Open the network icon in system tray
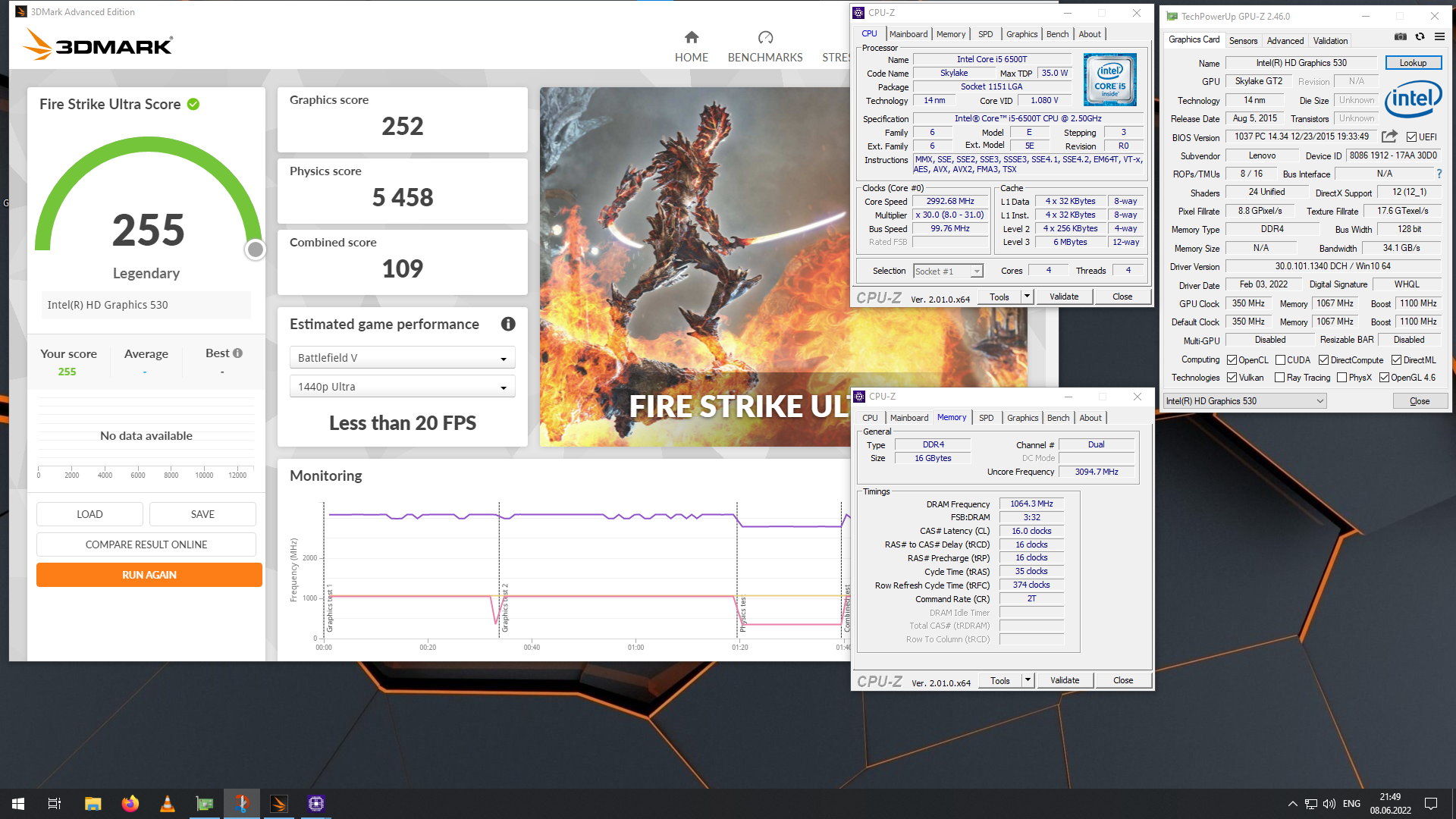Image resolution: width=1456 pixels, height=819 pixels. [1311, 803]
